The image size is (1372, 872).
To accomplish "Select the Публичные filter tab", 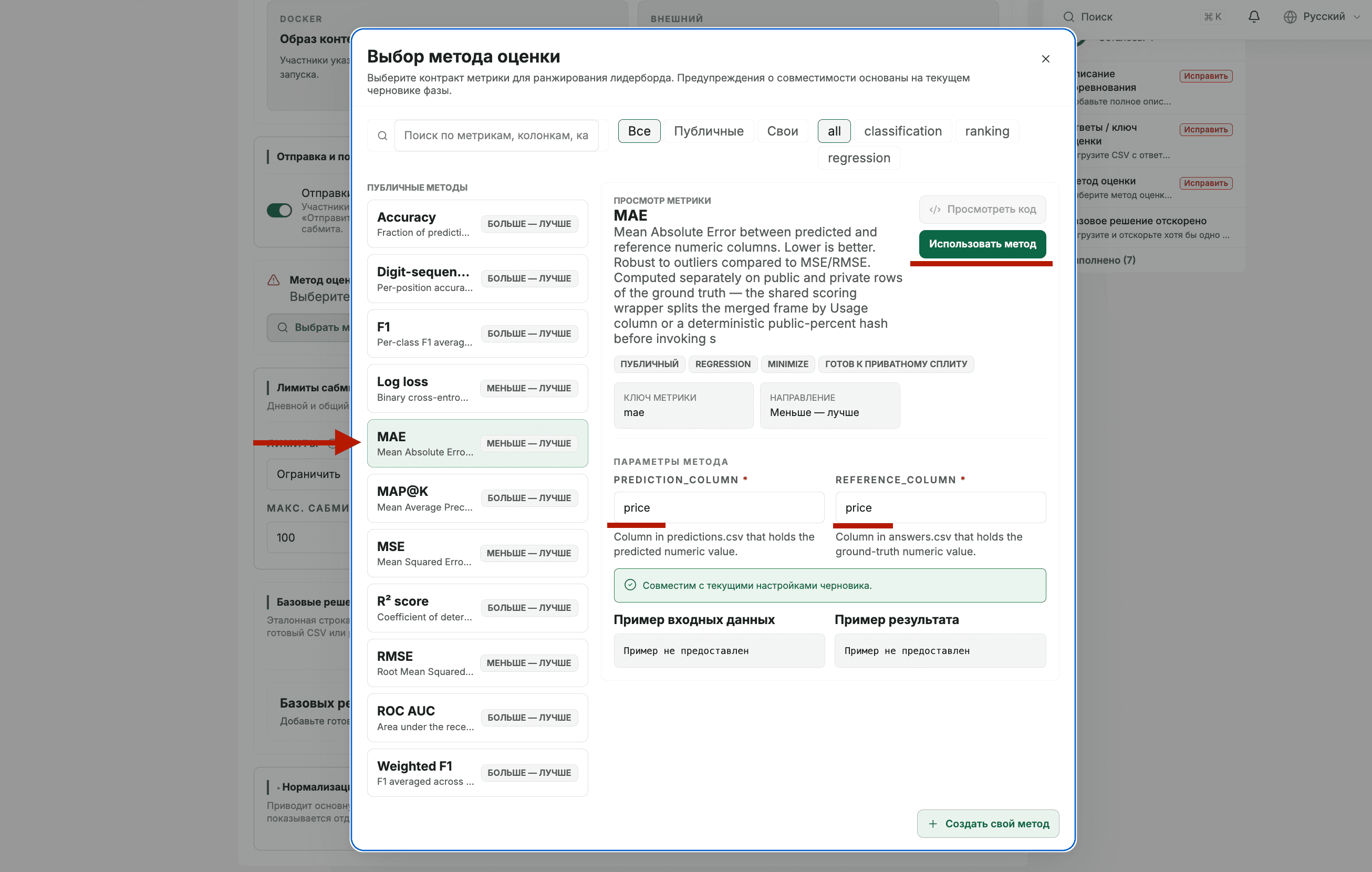I will click(708, 131).
